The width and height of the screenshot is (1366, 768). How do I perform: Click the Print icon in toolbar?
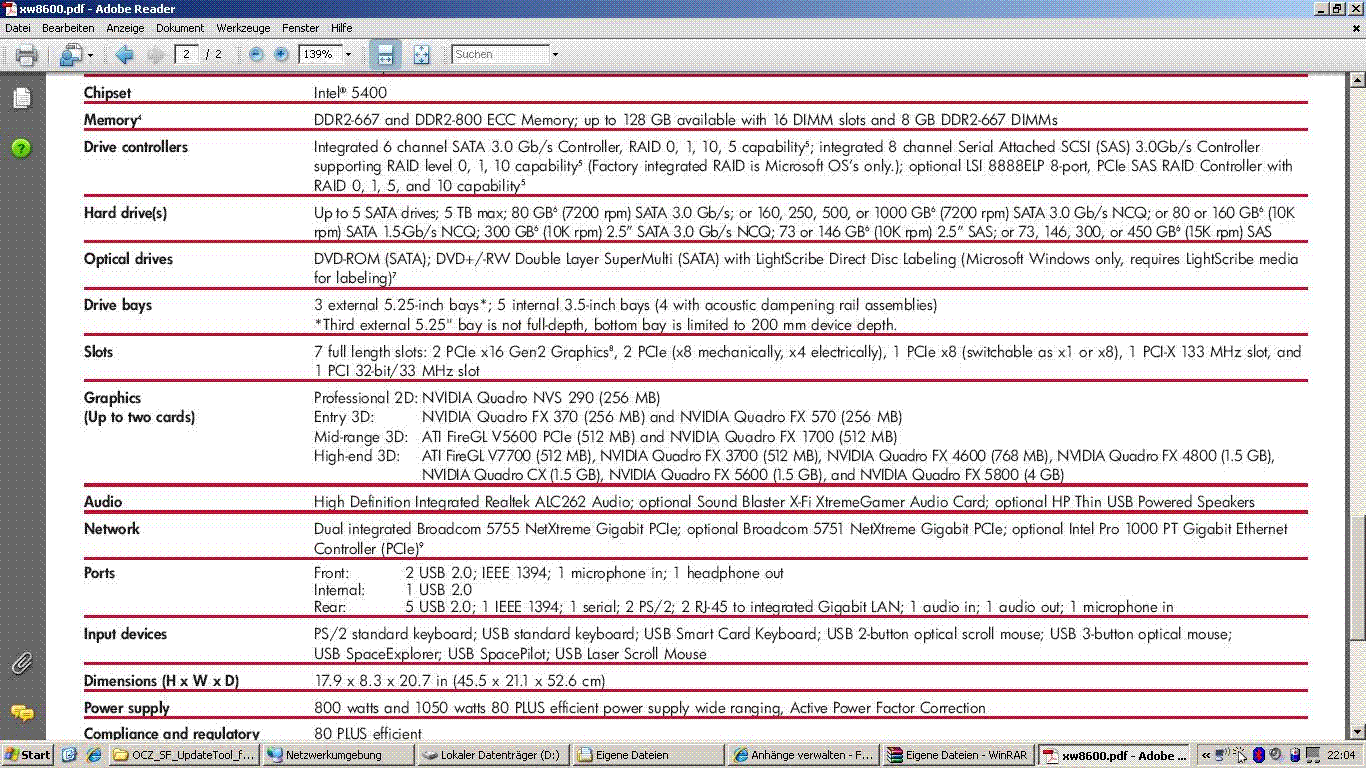click(x=26, y=55)
